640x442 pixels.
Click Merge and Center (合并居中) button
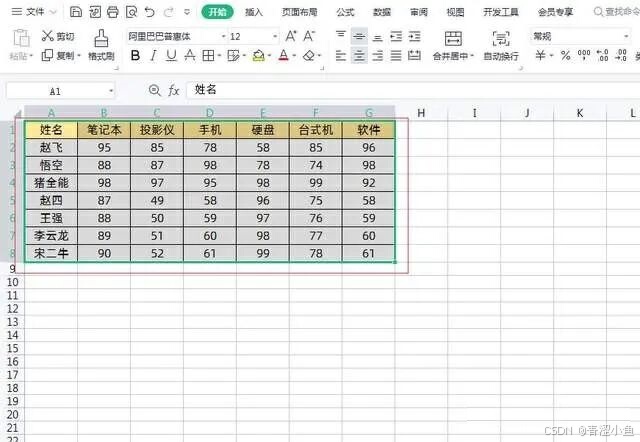[x=453, y=45]
